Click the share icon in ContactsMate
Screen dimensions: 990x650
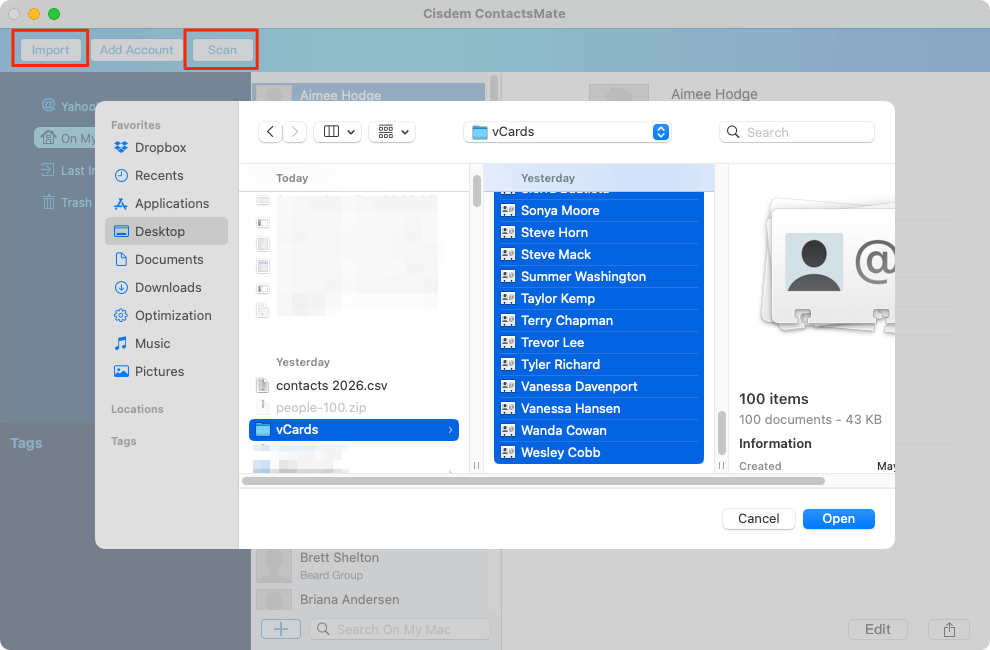pos(949,629)
